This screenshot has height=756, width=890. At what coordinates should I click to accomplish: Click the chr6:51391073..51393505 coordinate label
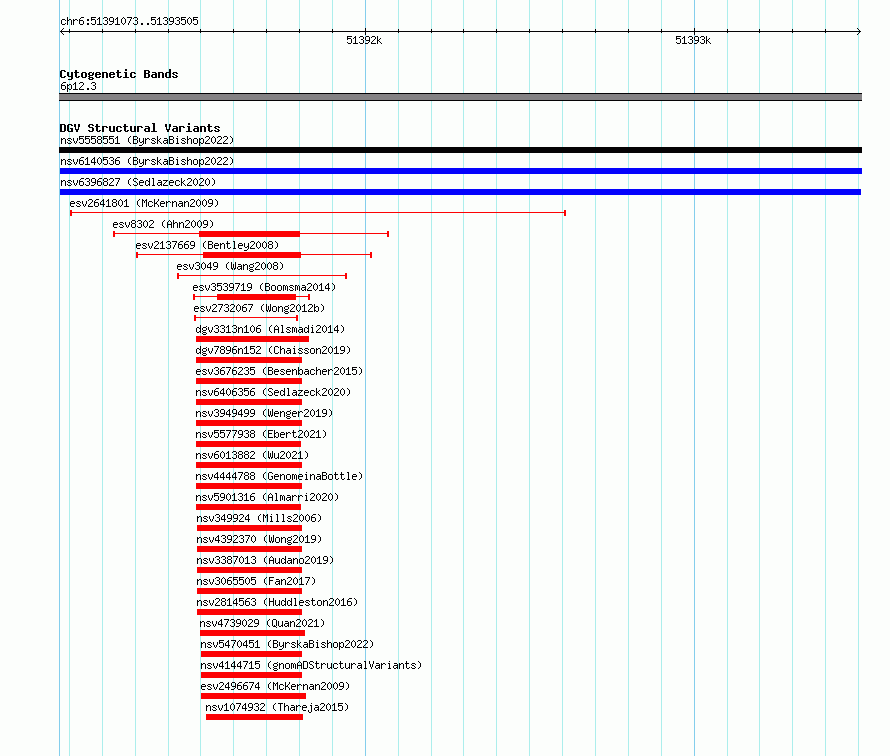[x=129, y=21]
